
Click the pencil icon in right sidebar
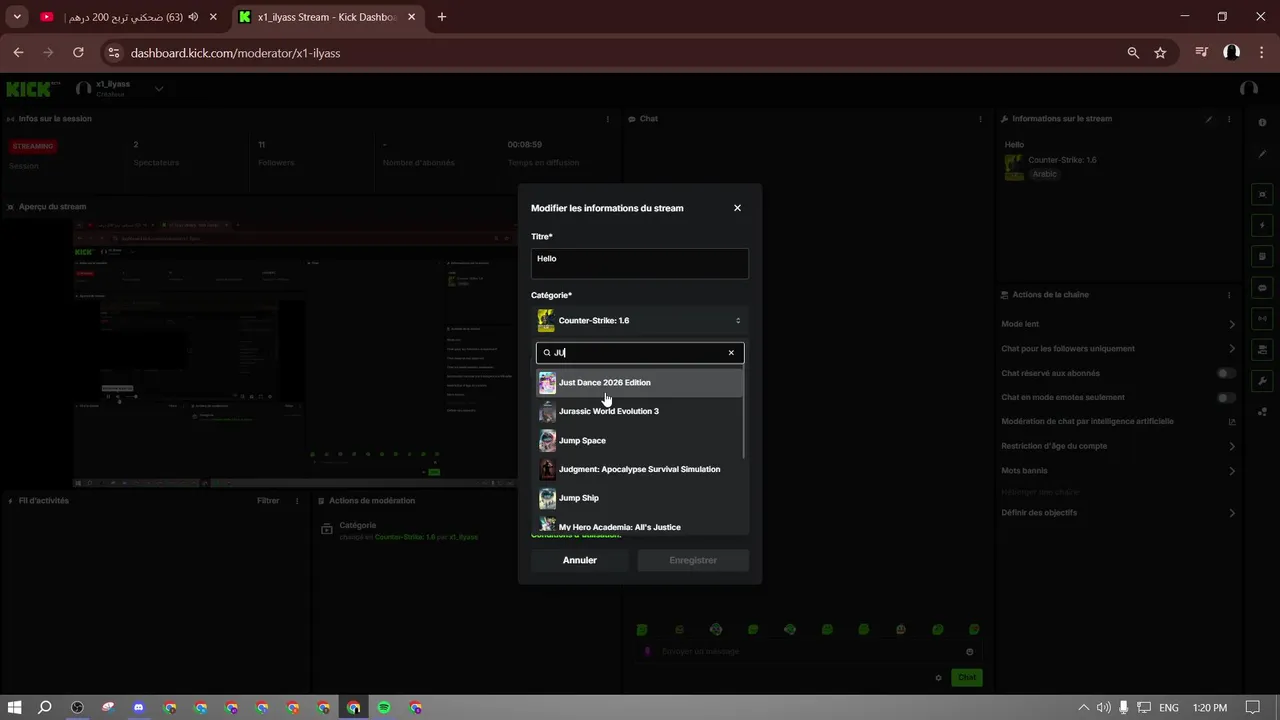pyautogui.click(x=1262, y=154)
